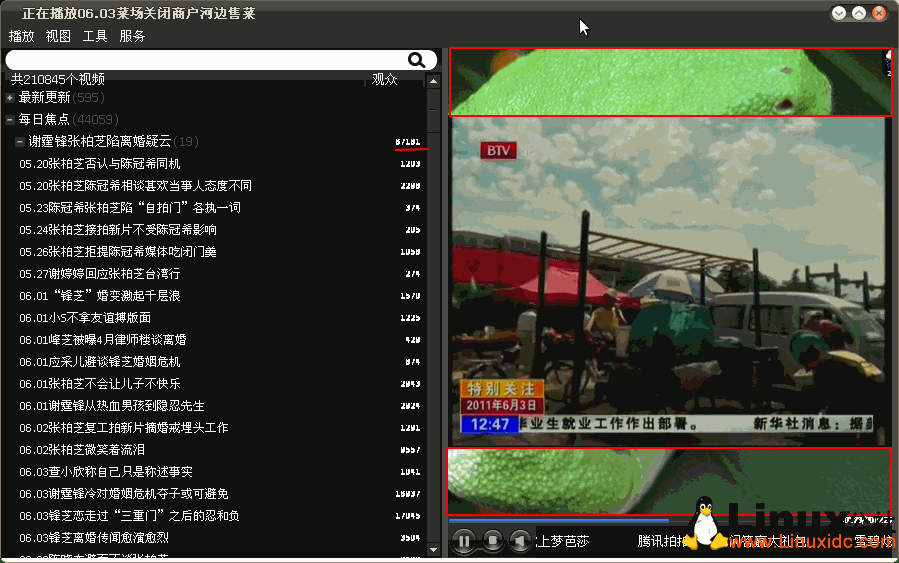899x563 pixels.
Task: Click the 观众 column header
Action: [x=385, y=79]
